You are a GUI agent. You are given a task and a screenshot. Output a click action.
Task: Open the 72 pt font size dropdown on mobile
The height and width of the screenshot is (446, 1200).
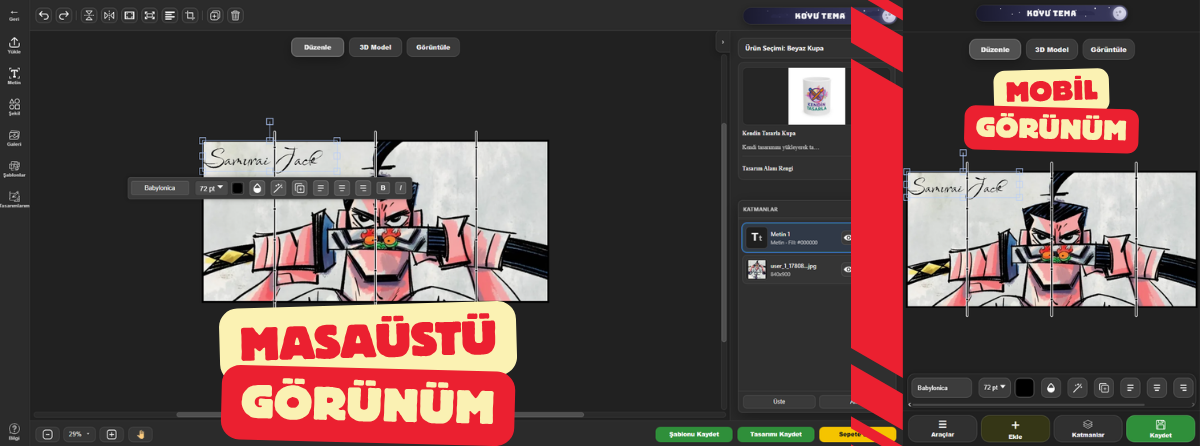click(994, 387)
